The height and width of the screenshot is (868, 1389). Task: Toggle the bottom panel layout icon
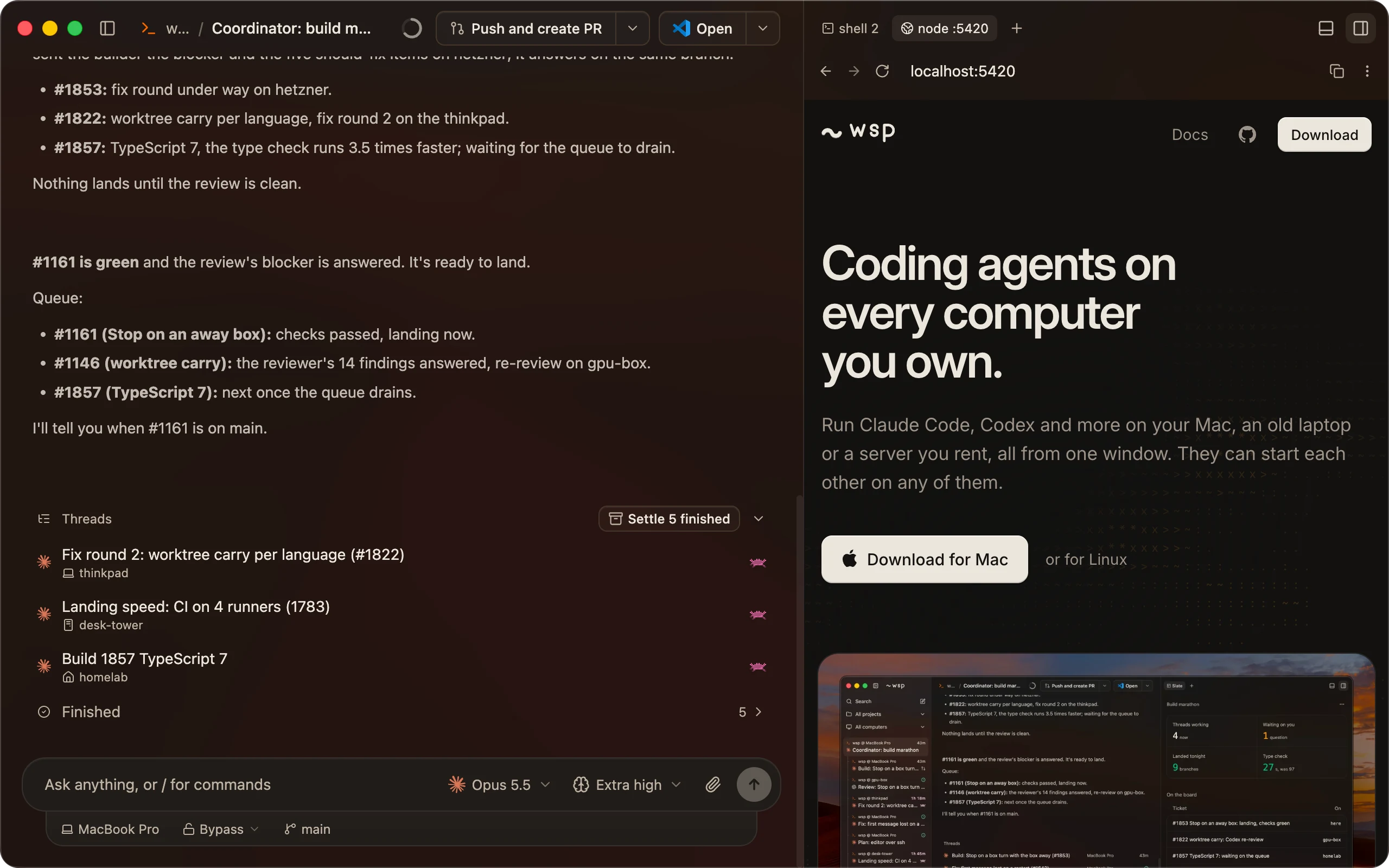(1326, 28)
